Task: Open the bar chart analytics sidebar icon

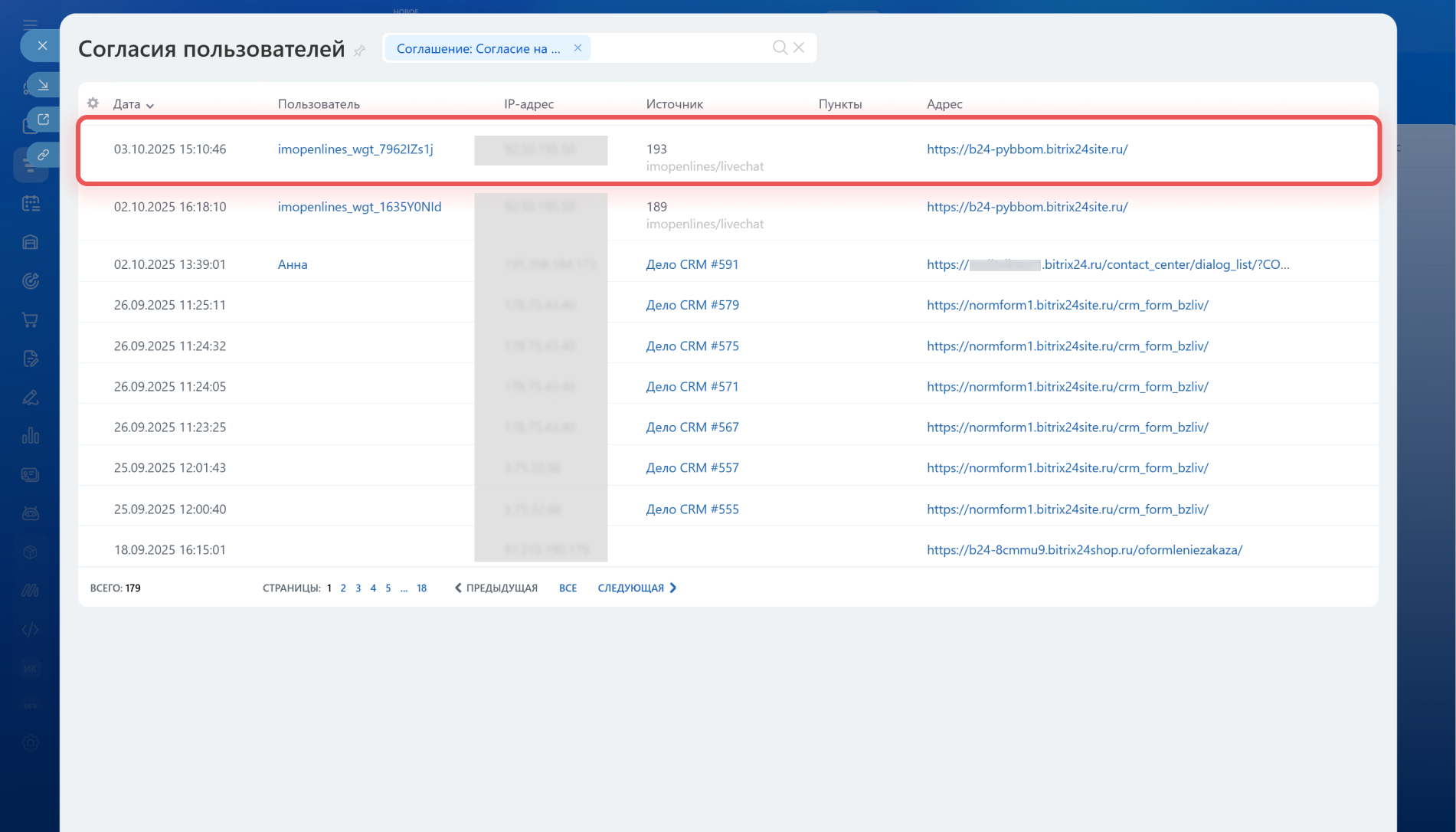Action: tap(31, 436)
